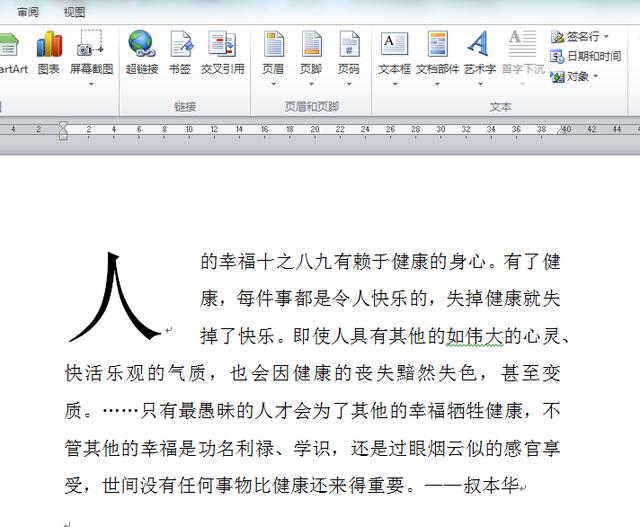The width and height of the screenshot is (640, 527).
Task: Insert date and time (日期和时间)
Action: click(x=586, y=56)
